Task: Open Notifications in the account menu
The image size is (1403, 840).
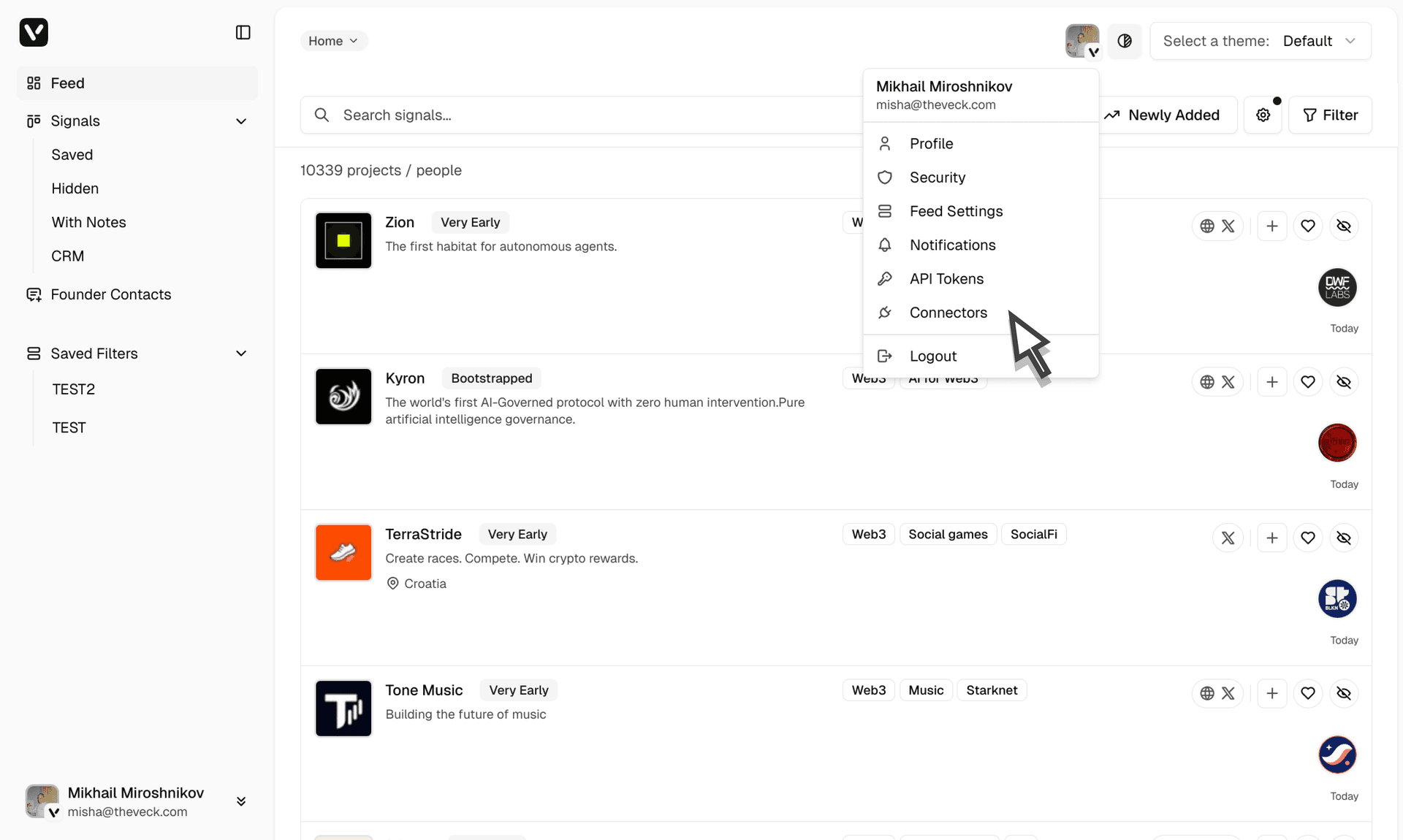Action: (952, 245)
